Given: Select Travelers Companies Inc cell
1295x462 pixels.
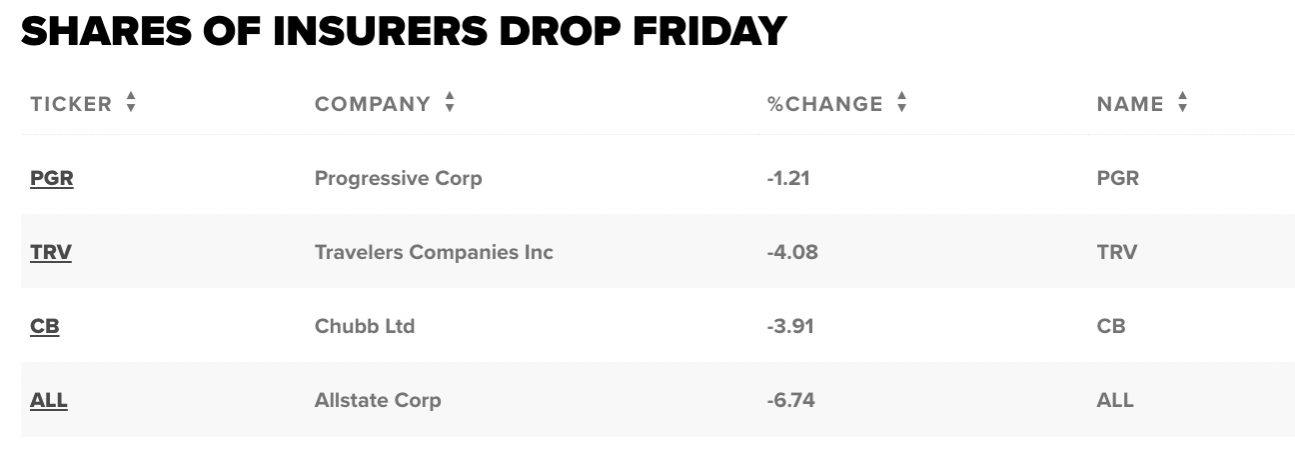Looking at the screenshot, I should coord(433,252).
